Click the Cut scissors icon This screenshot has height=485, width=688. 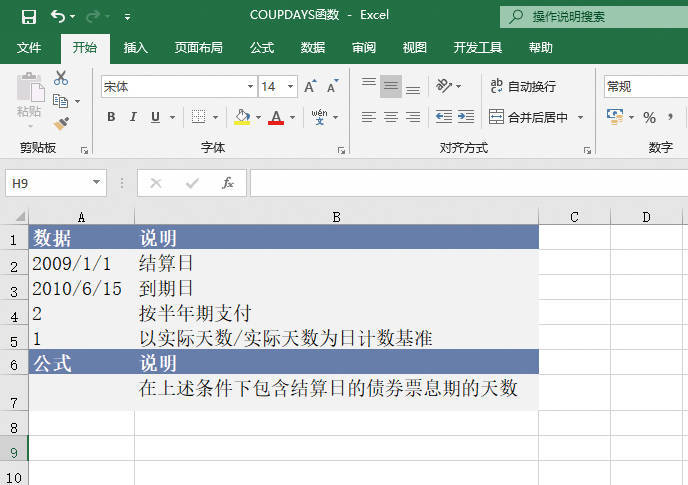coord(61,78)
